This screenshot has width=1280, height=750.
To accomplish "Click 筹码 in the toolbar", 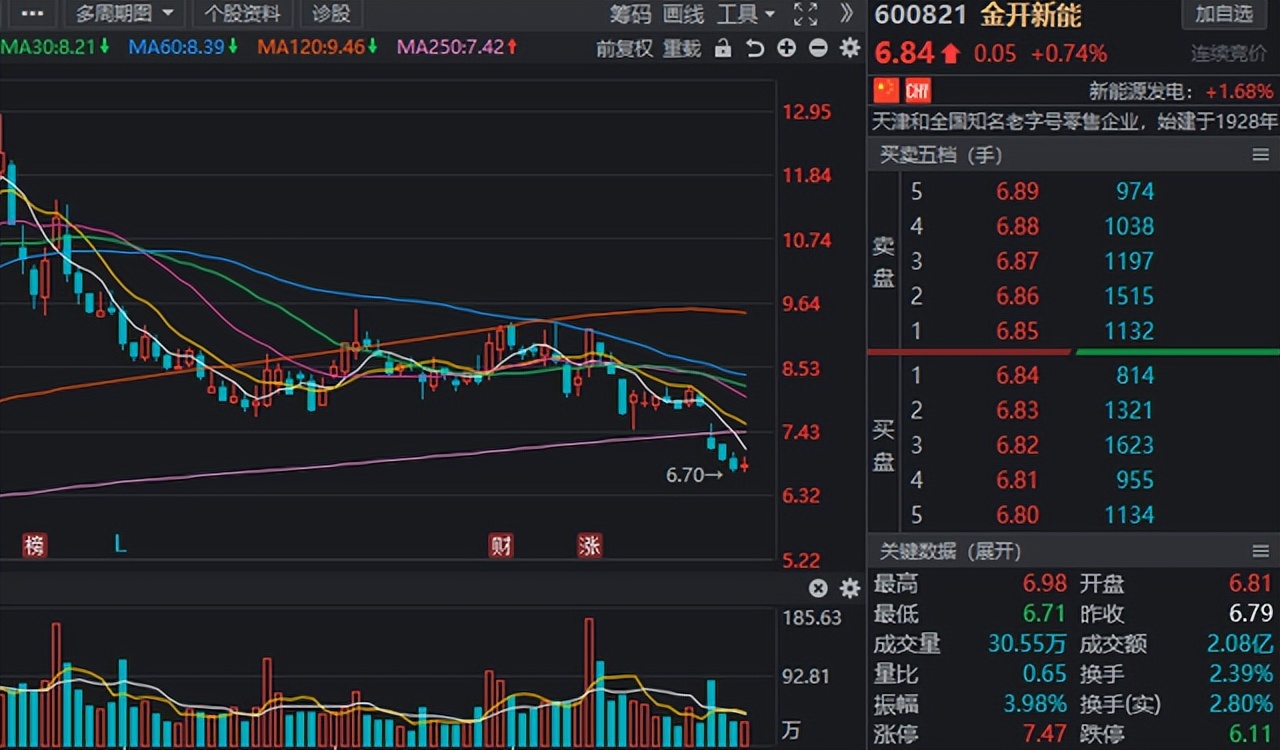I will 631,14.
